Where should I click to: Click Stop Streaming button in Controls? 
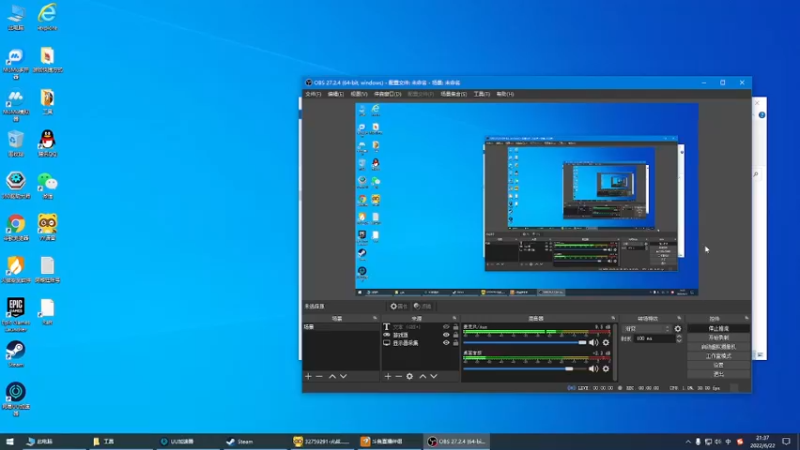pos(718,329)
